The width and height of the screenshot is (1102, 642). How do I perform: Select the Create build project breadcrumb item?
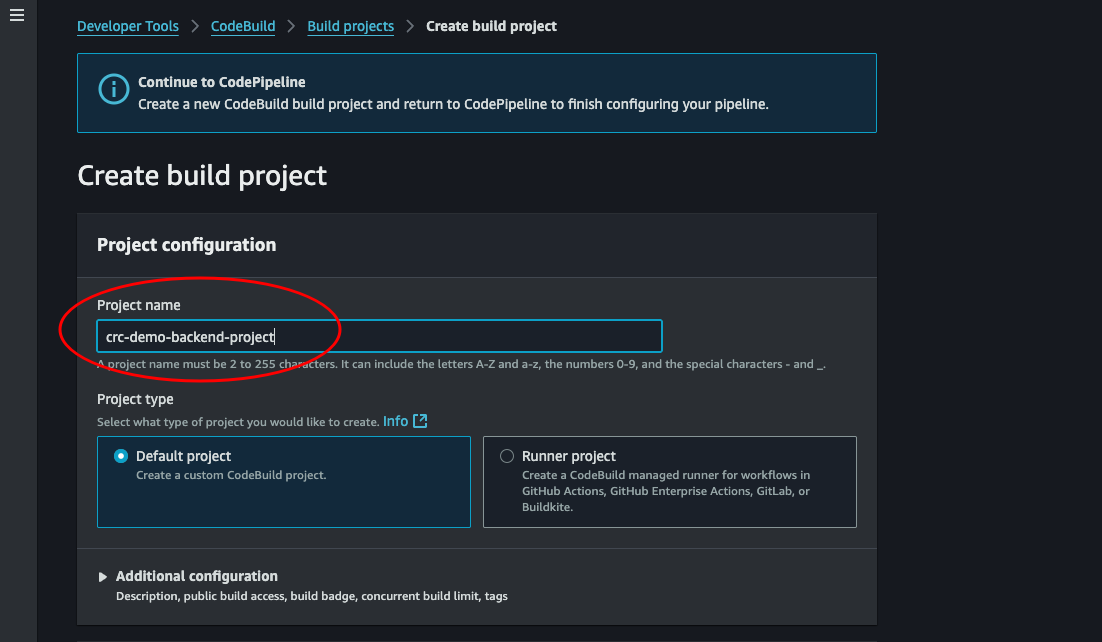491,26
